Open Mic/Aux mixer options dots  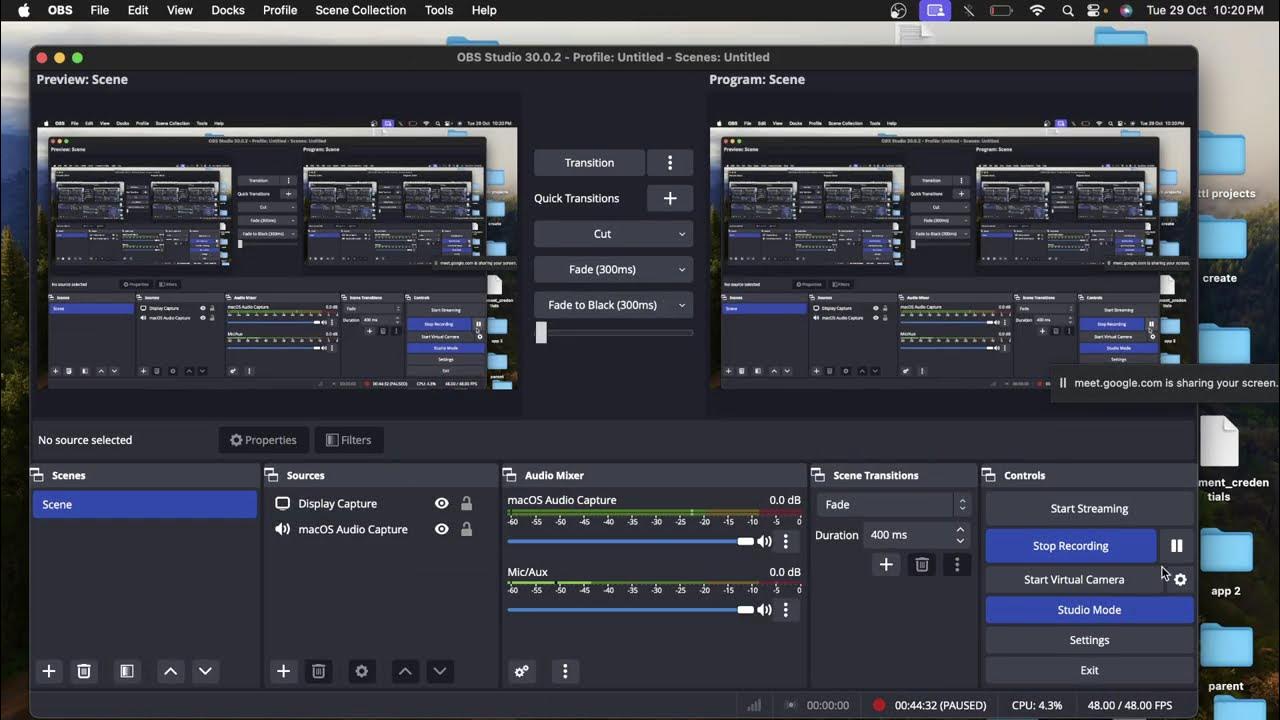tap(786, 609)
